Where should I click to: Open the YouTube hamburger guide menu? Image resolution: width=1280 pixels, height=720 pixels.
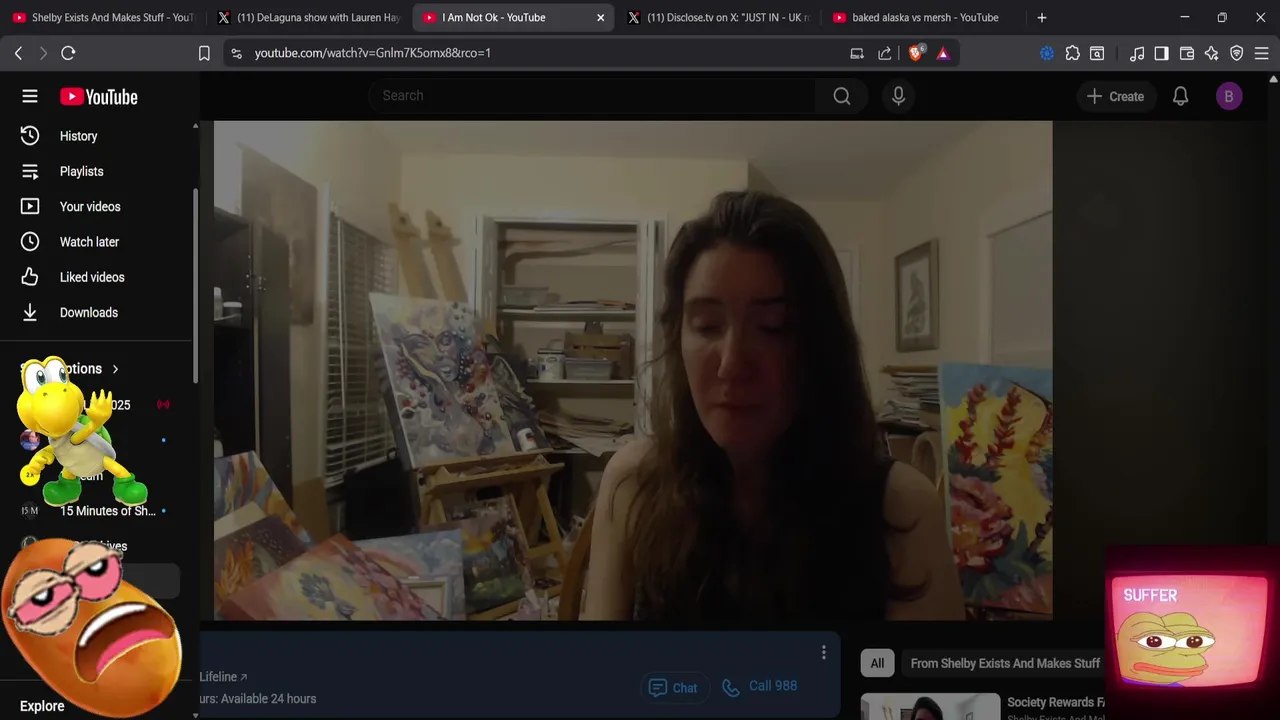[x=30, y=96]
